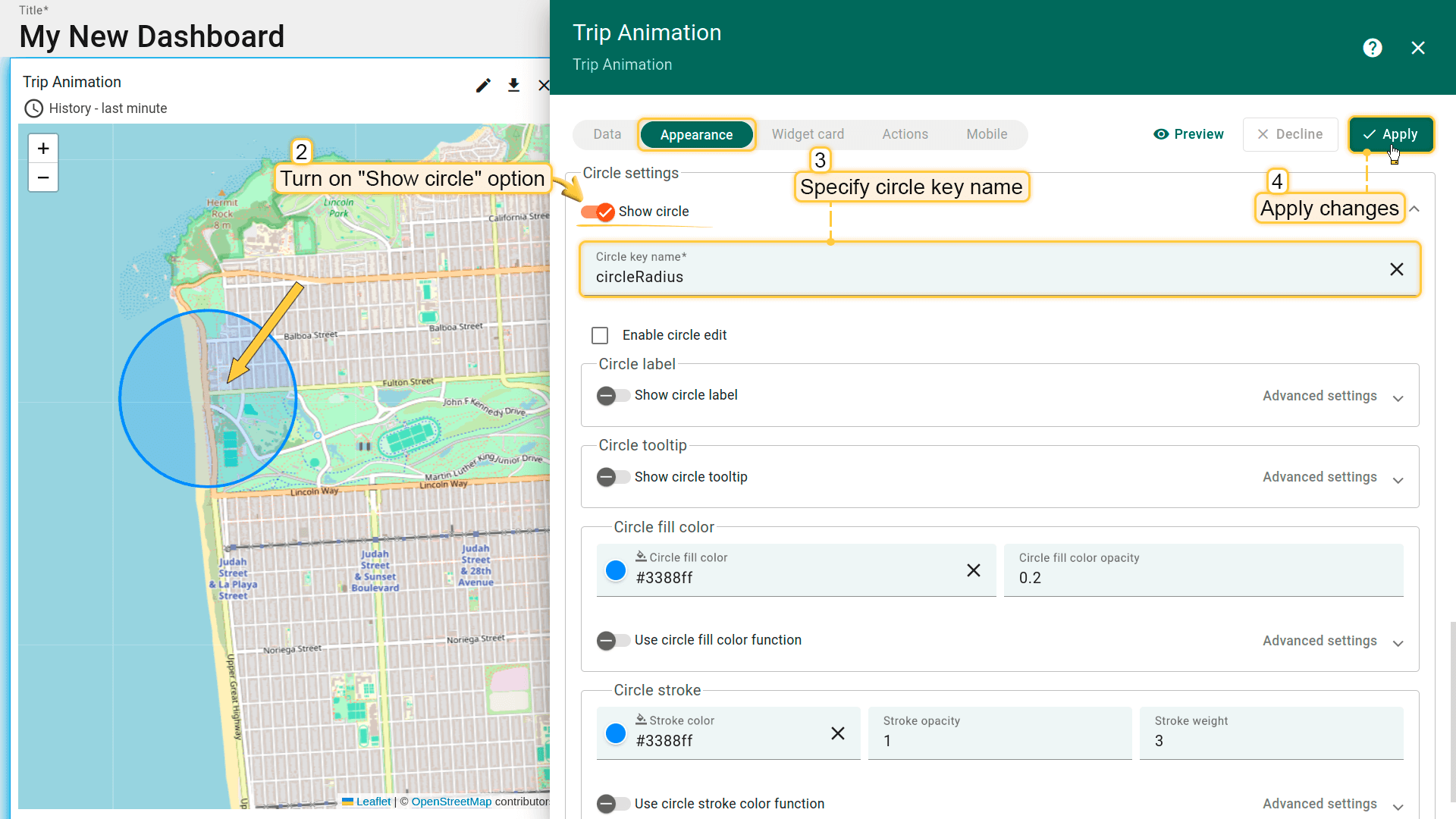Viewport: 1456px width, 819px height.
Task: Turn off the Show circle toggle
Action: click(x=598, y=212)
